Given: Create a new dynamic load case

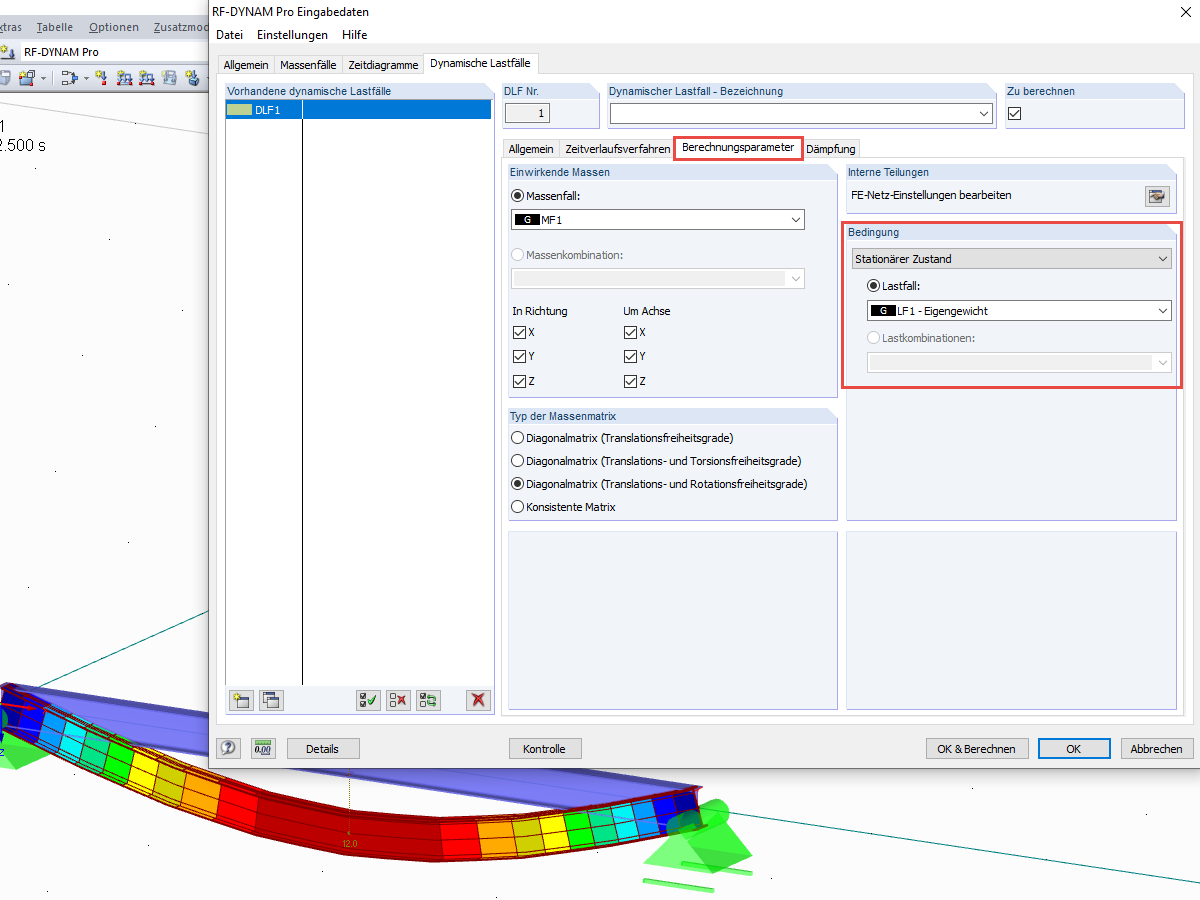Looking at the screenshot, I should (x=241, y=700).
